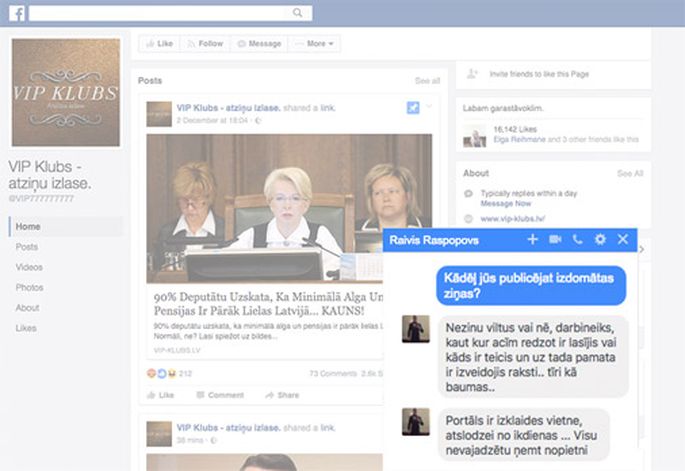Click the blue Kādēļ jūs publicējat message

coord(531,286)
